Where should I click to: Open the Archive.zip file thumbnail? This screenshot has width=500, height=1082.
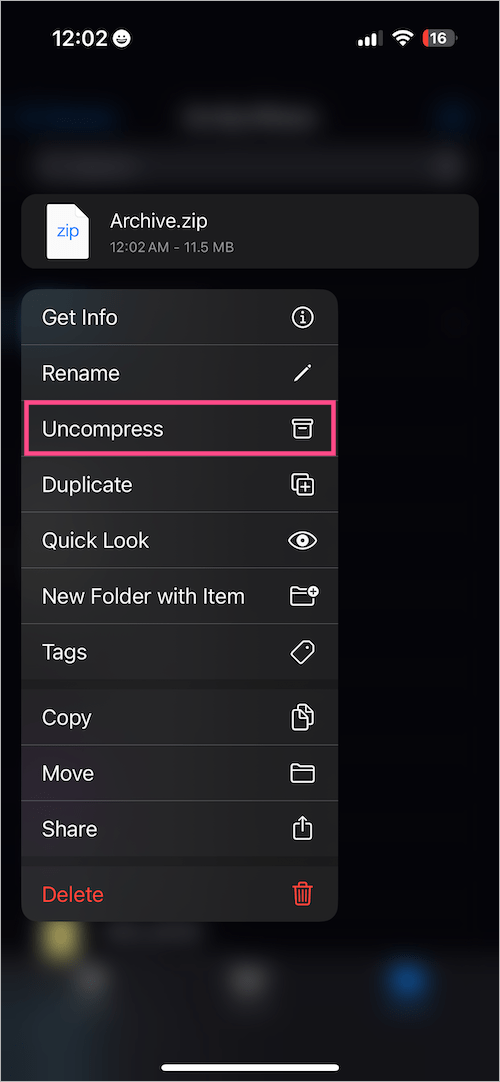pos(68,231)
